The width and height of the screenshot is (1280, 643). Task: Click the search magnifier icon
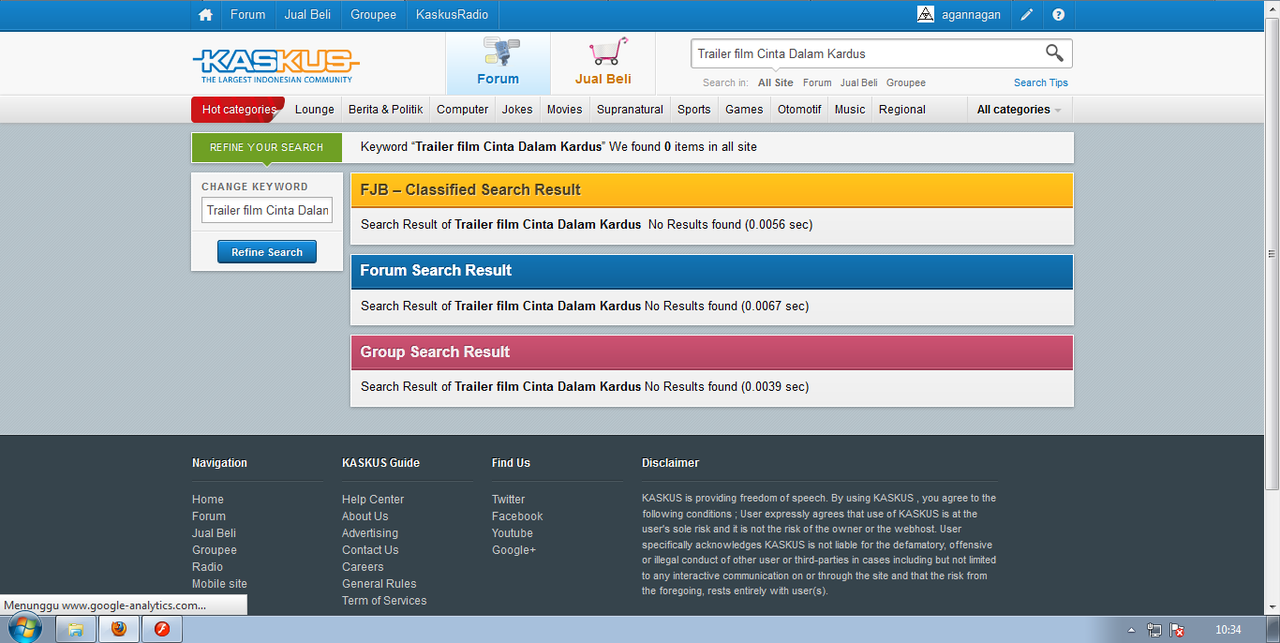1054,53
